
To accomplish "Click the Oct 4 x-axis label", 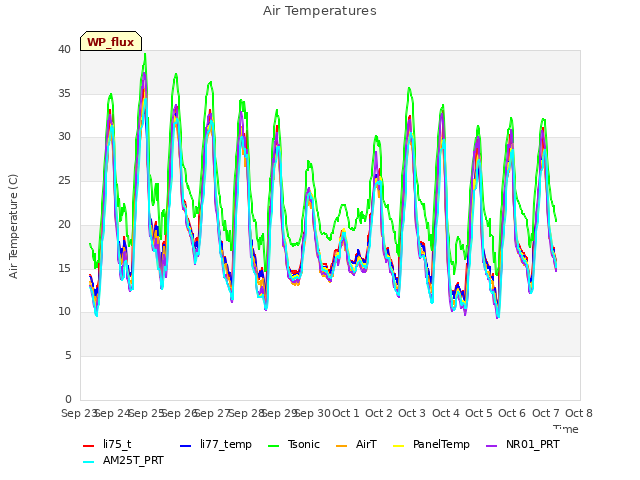I will click(x=446, y=413).
